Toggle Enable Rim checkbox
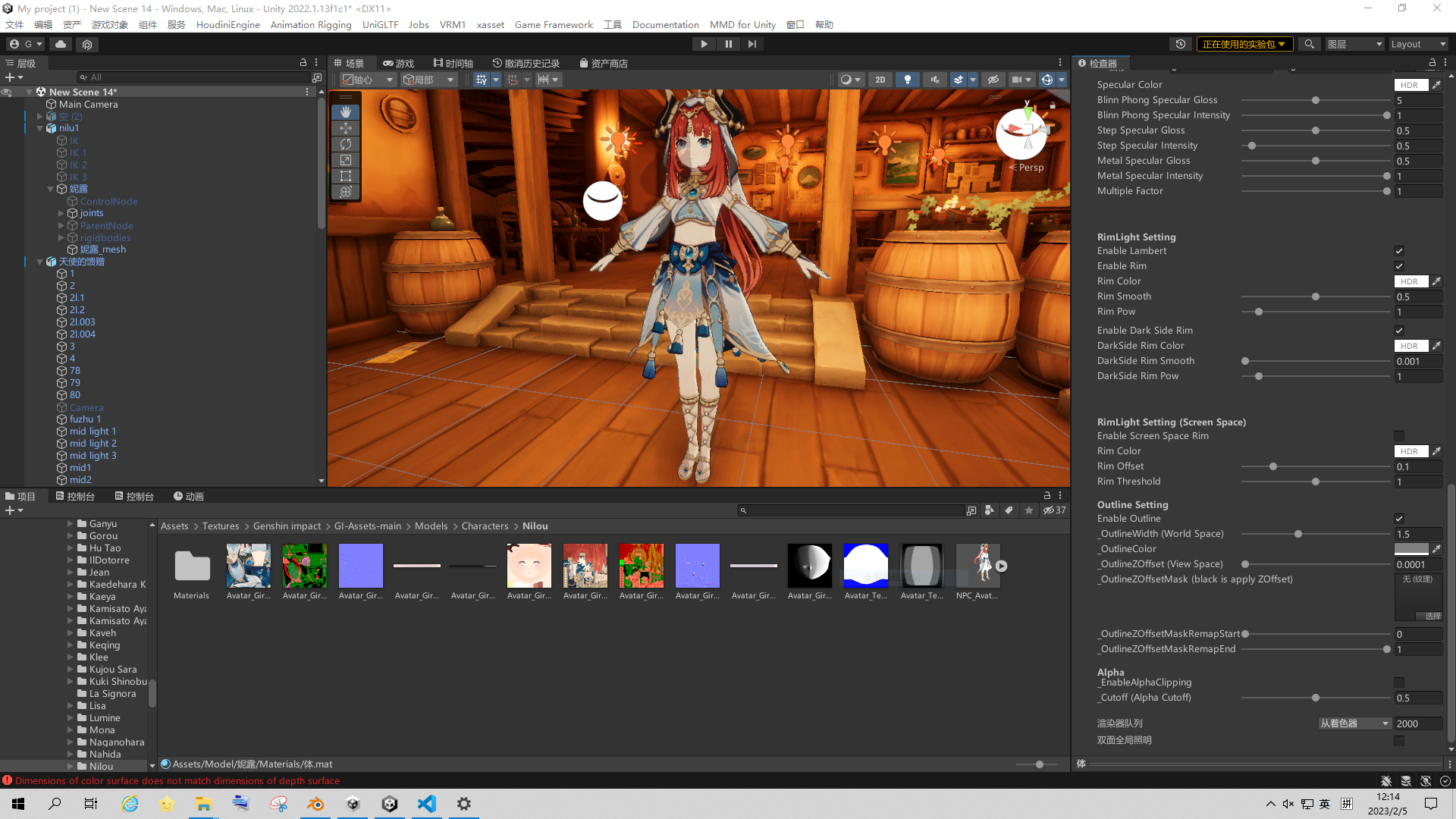This screenshot has width=1456, height=819. [x=1399, y=266]
